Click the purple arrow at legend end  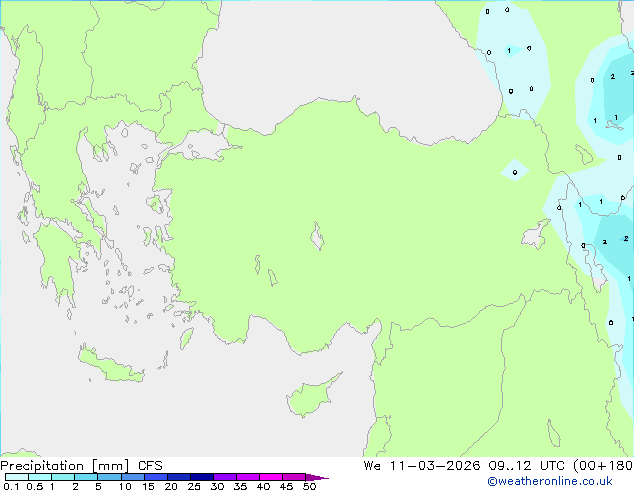pos(317,477)
